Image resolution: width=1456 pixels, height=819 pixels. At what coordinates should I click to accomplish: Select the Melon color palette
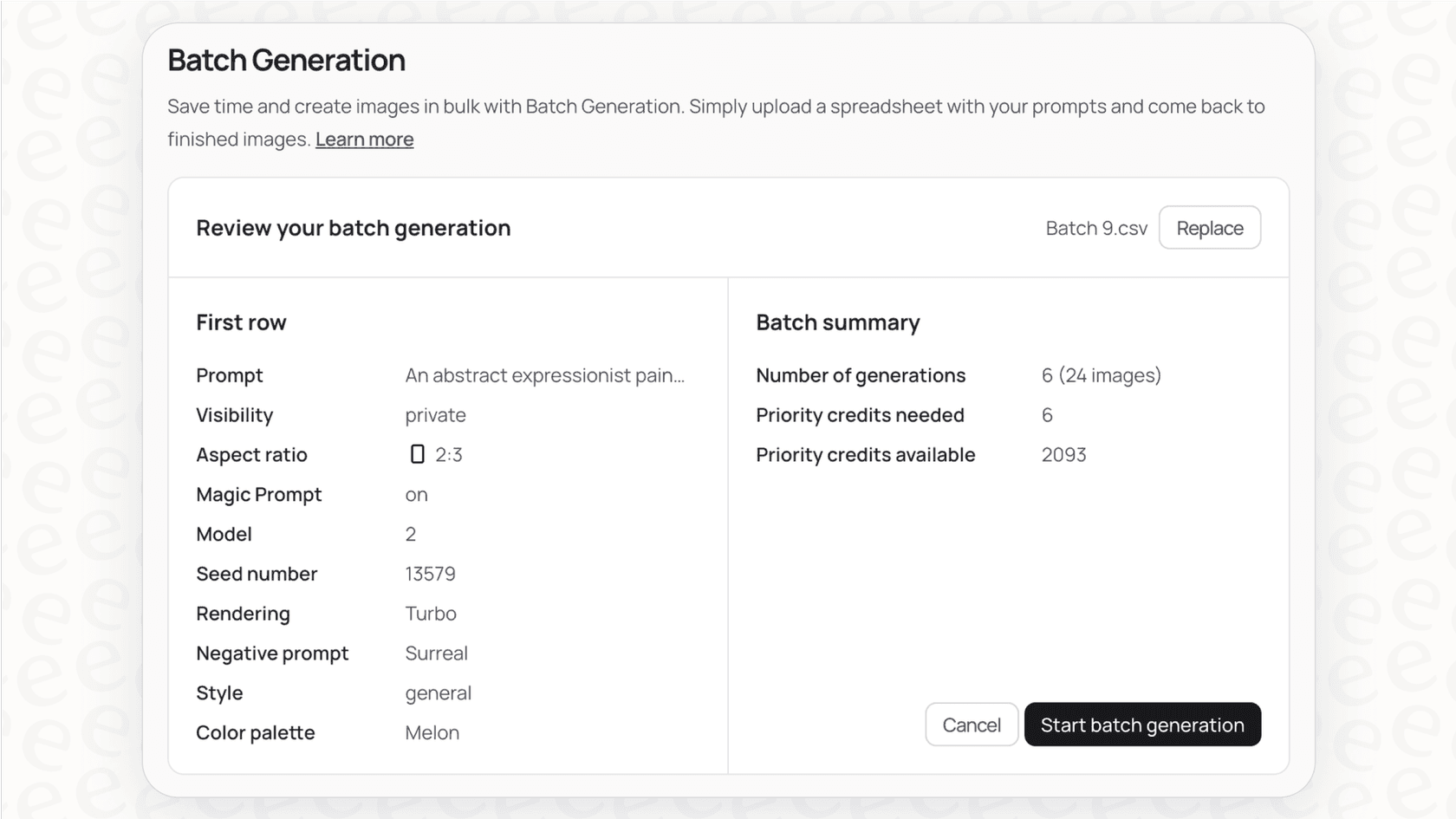coord(432,732)
